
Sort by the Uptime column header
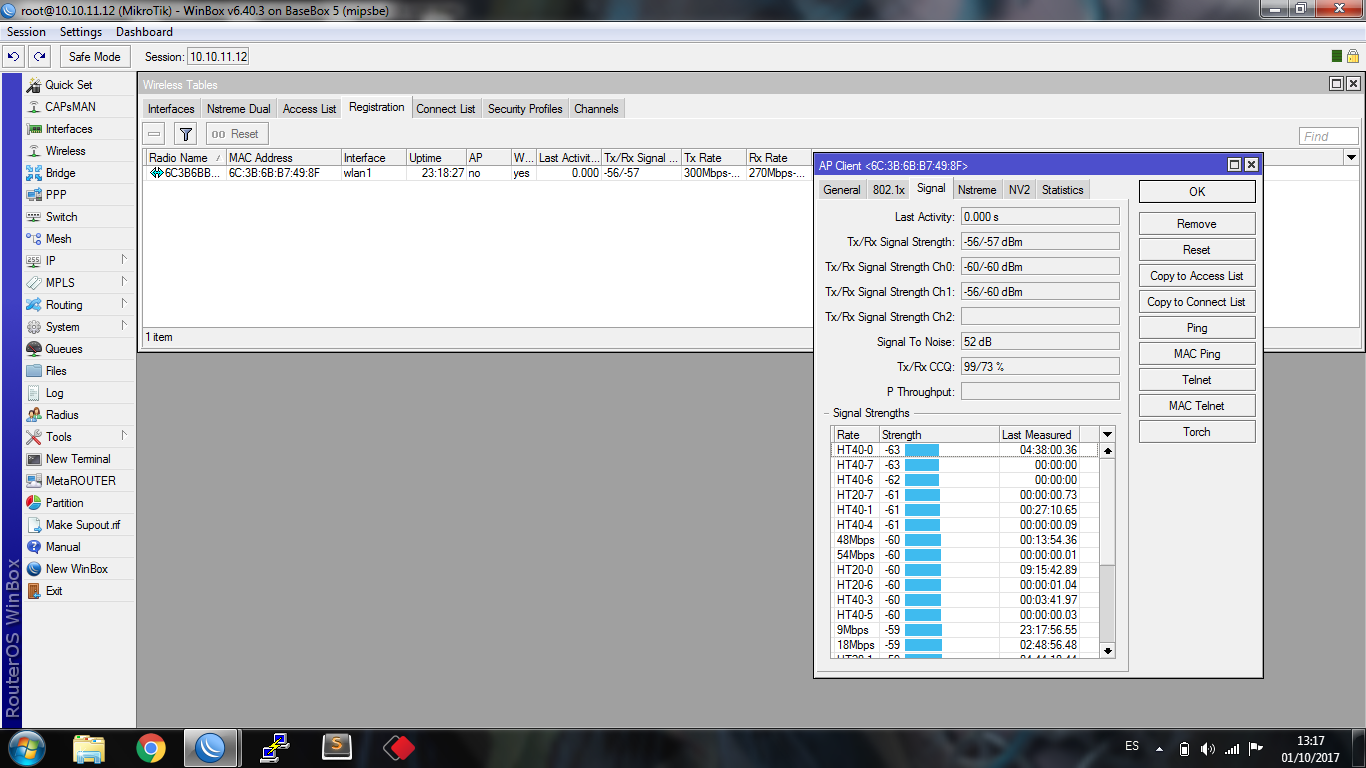(436, 158)
